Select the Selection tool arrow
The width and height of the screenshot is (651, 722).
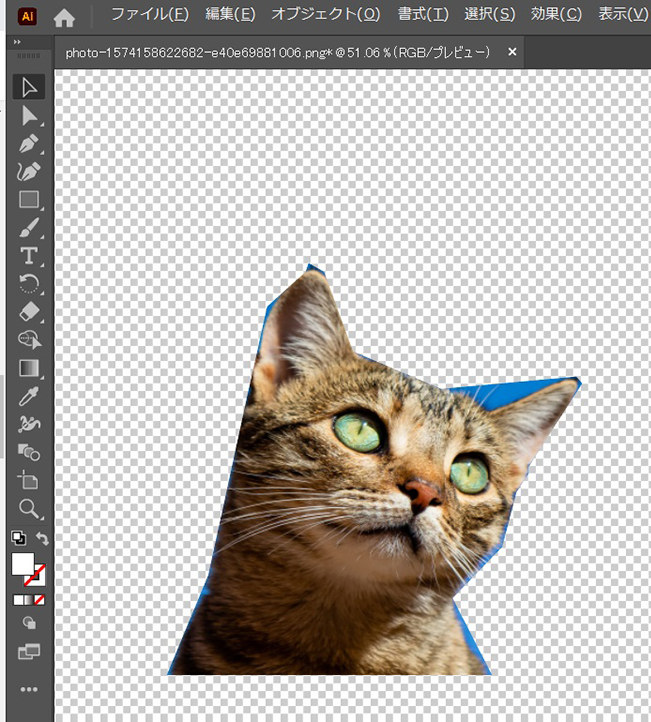(x=29, y=88)
